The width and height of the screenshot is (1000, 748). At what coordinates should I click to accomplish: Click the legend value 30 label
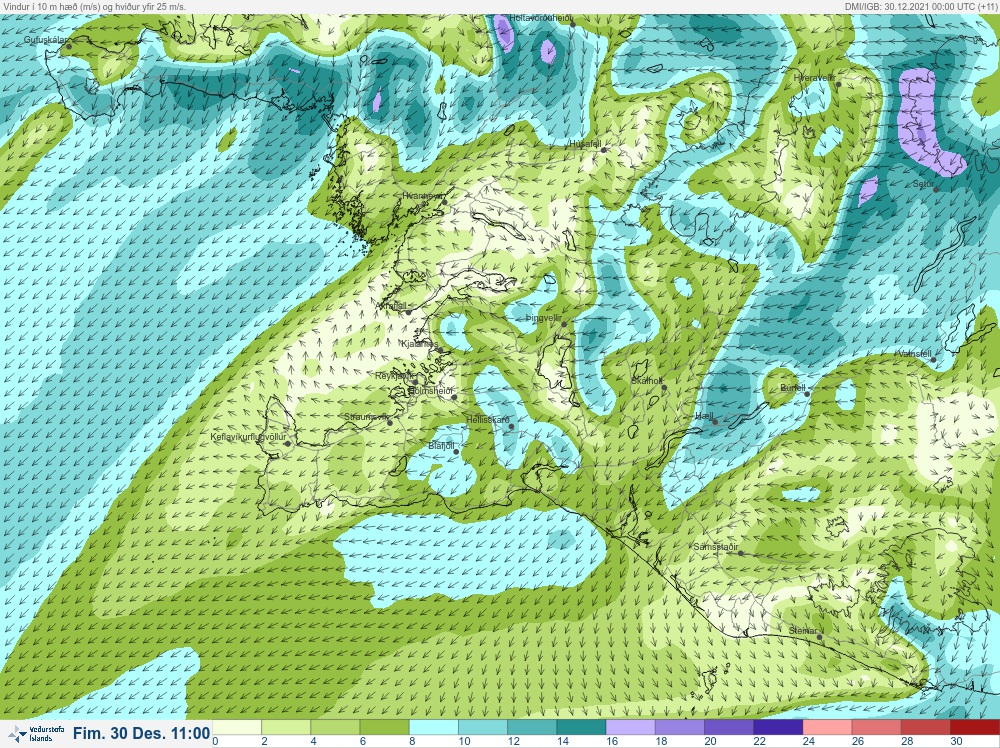pos(956,741)
